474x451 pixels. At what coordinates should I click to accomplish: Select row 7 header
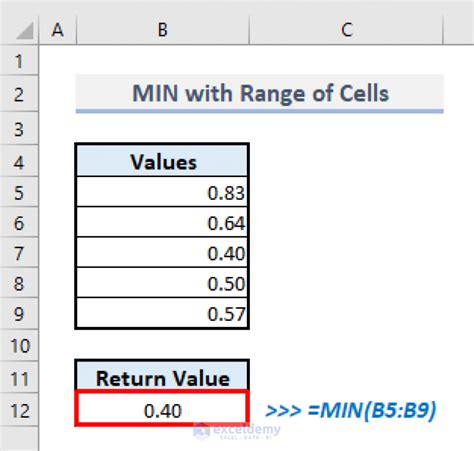click(x=19, y=253)
